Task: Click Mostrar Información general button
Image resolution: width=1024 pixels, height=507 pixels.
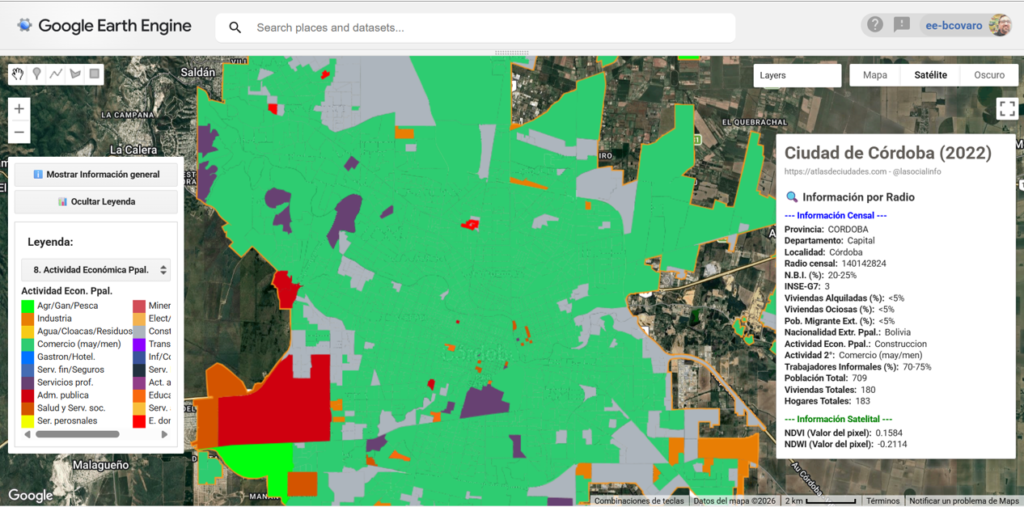Action: click(x=96, y=174)
